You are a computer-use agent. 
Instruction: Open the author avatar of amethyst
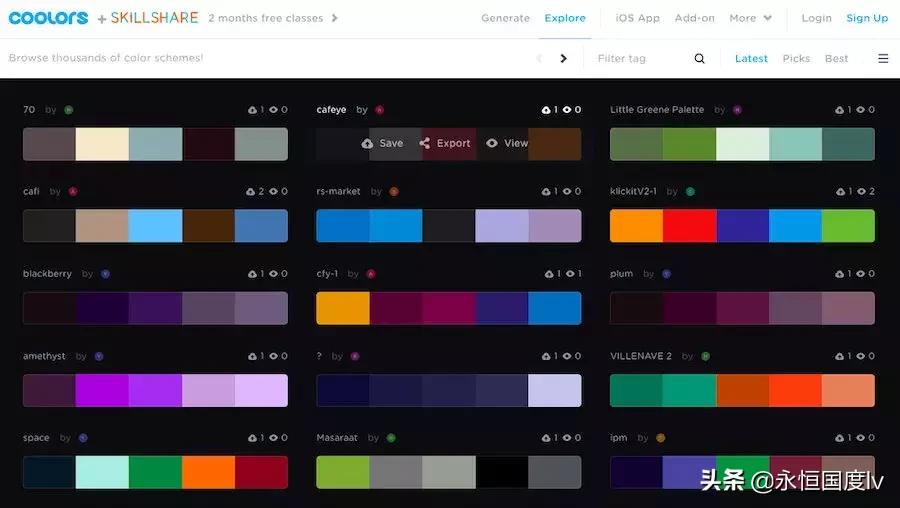tap(99, 356)
